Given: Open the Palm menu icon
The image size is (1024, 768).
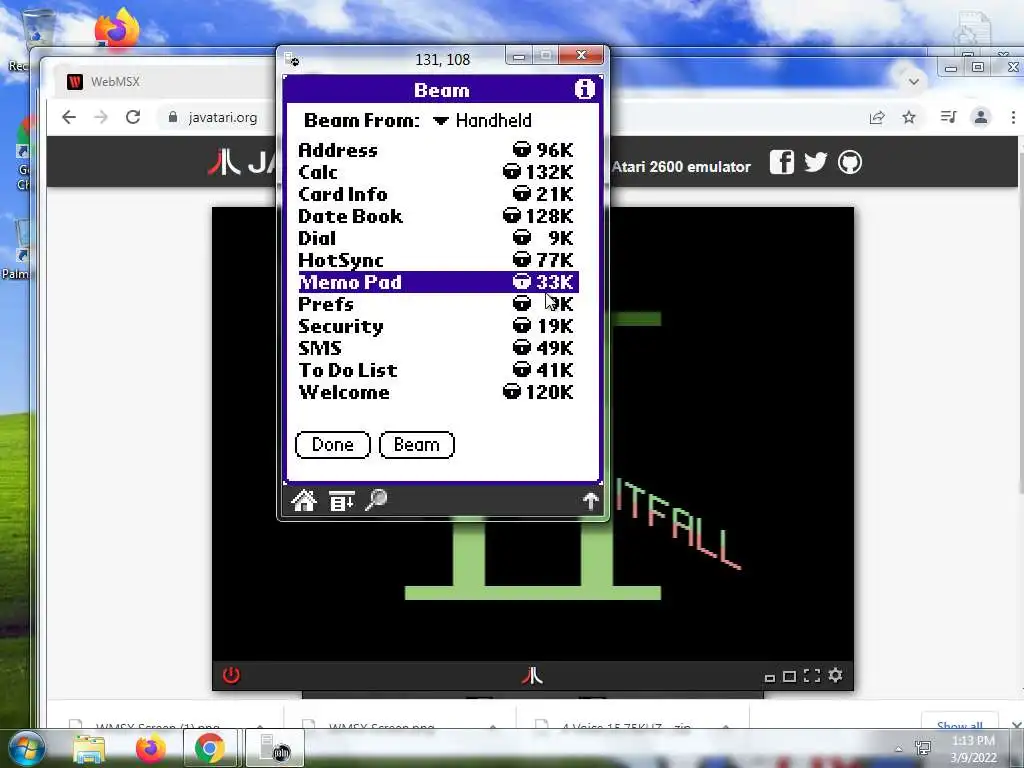Looking at the screenshot, I should [x=342, y=501].
